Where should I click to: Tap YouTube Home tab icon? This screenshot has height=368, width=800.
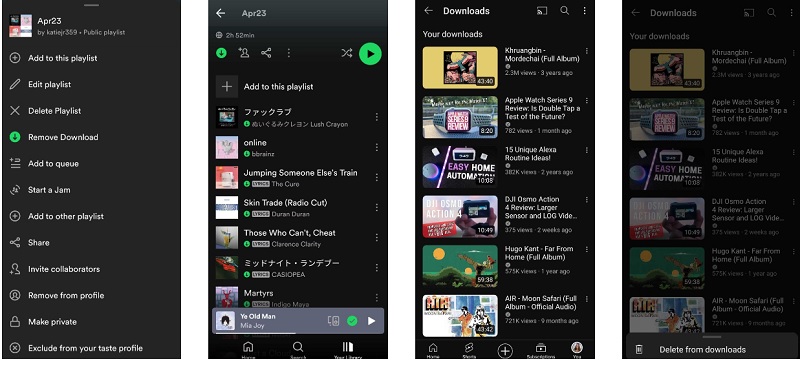(433, 349)
